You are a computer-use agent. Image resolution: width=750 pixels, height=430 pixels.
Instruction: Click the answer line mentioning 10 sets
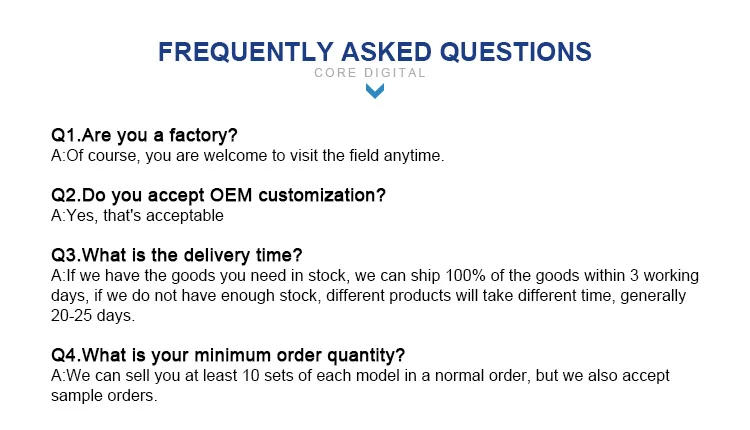pyautogui.click(x=360, y=375)
